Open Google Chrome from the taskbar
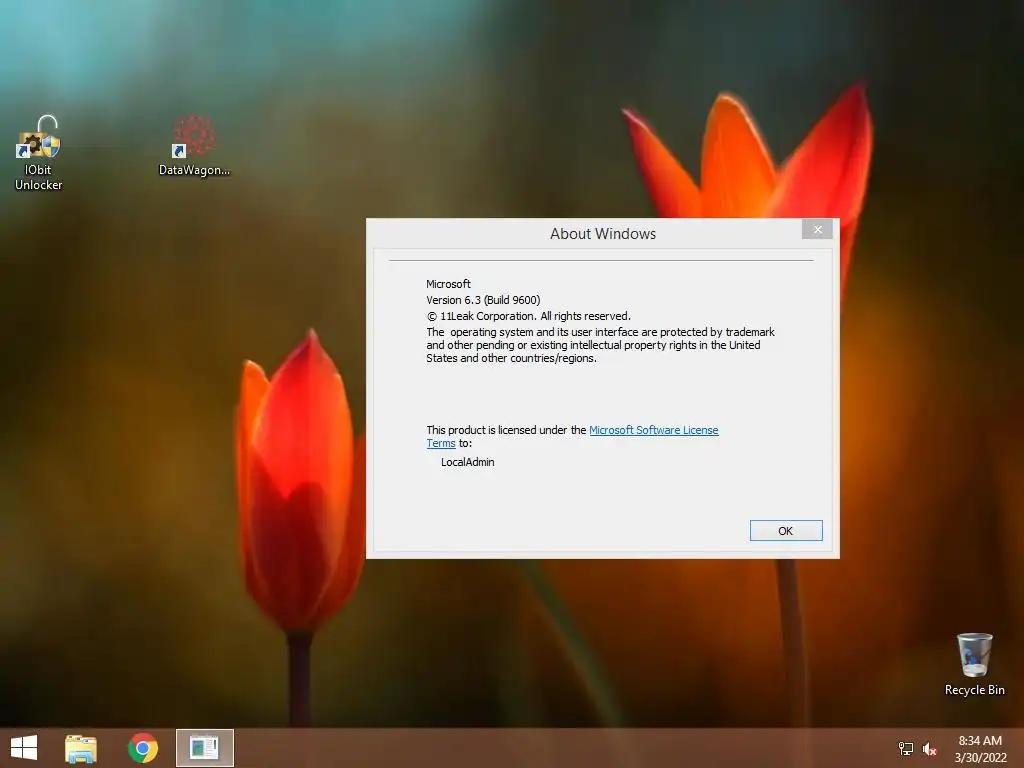This screenshot has width=1024, height=768. [143, 748]
